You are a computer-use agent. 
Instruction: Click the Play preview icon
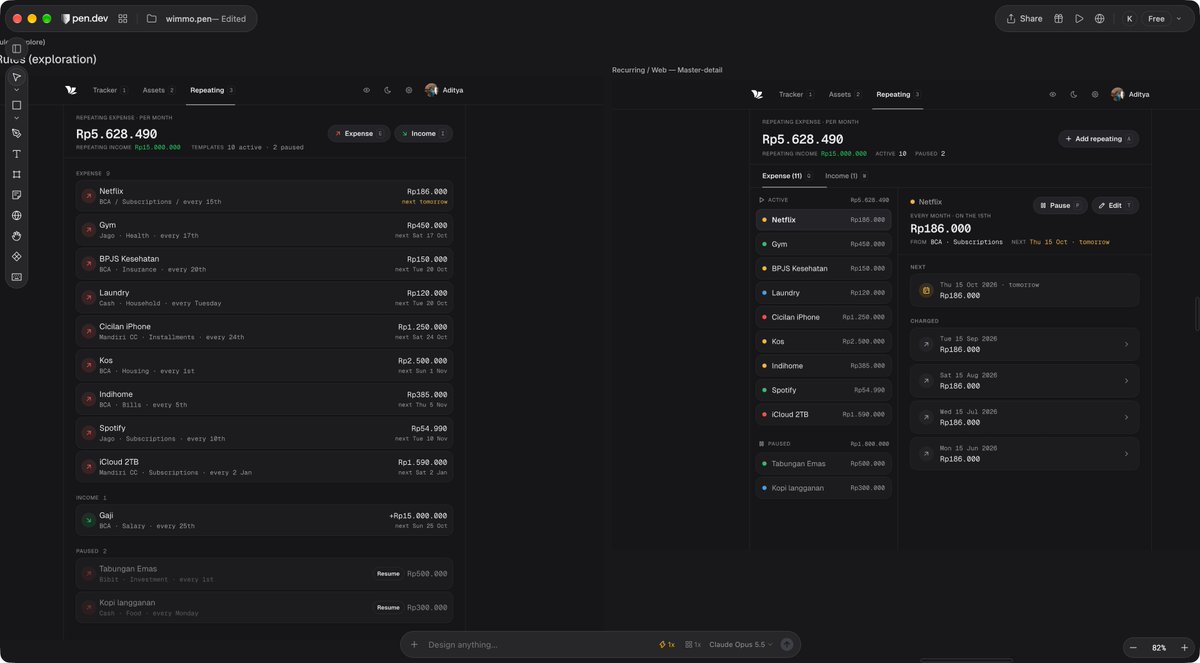[x=1079, y=19]
